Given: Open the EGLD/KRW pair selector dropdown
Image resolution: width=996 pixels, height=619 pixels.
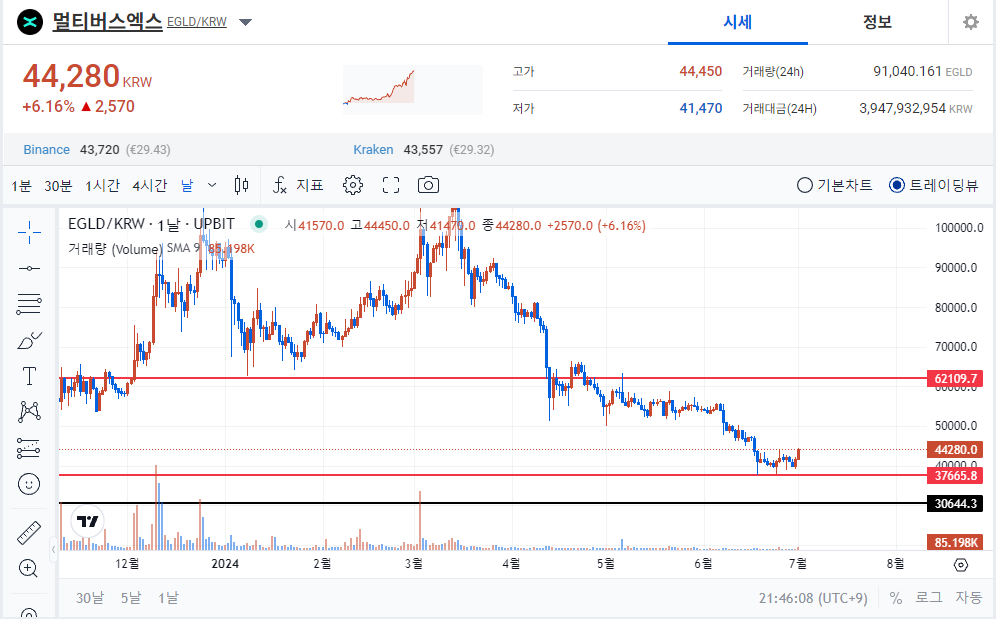Looking at the screenshot, I should (245, 22).
